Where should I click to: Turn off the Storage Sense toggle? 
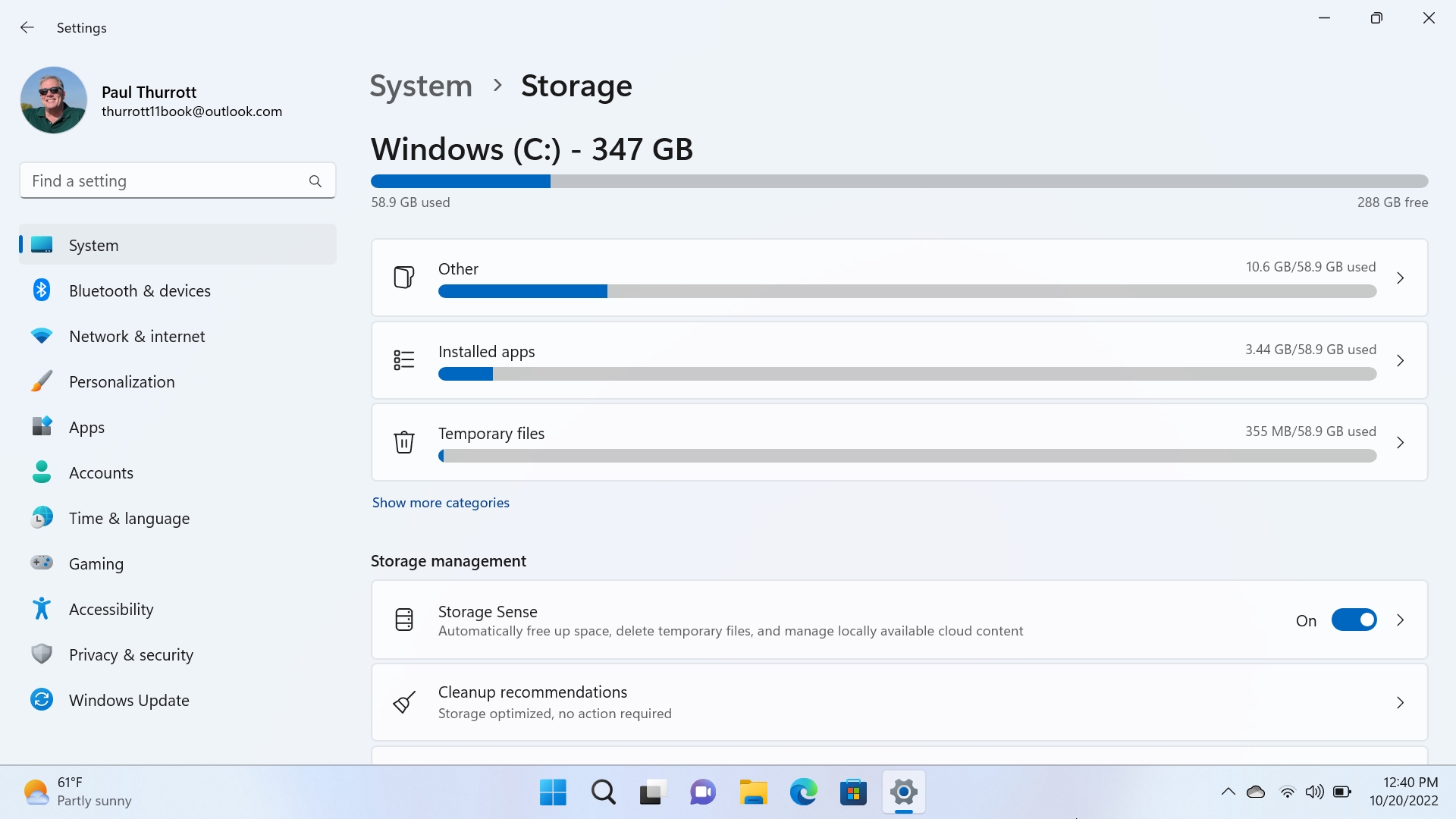(x=1354, y=620)
